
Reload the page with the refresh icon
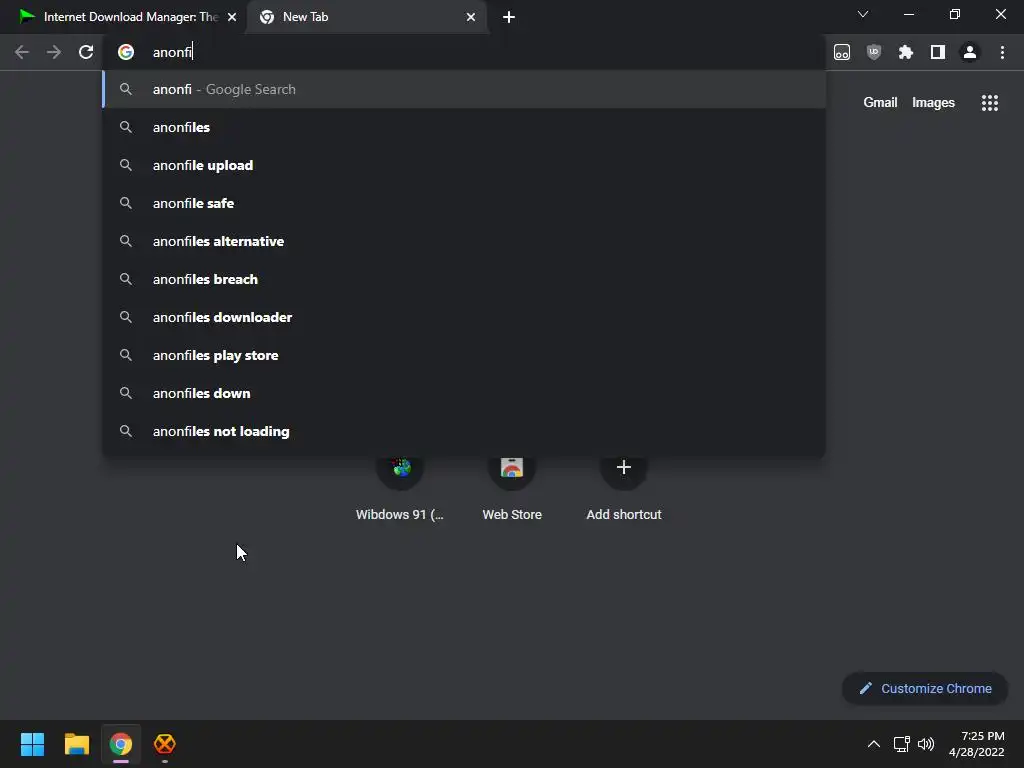point(86,52)
